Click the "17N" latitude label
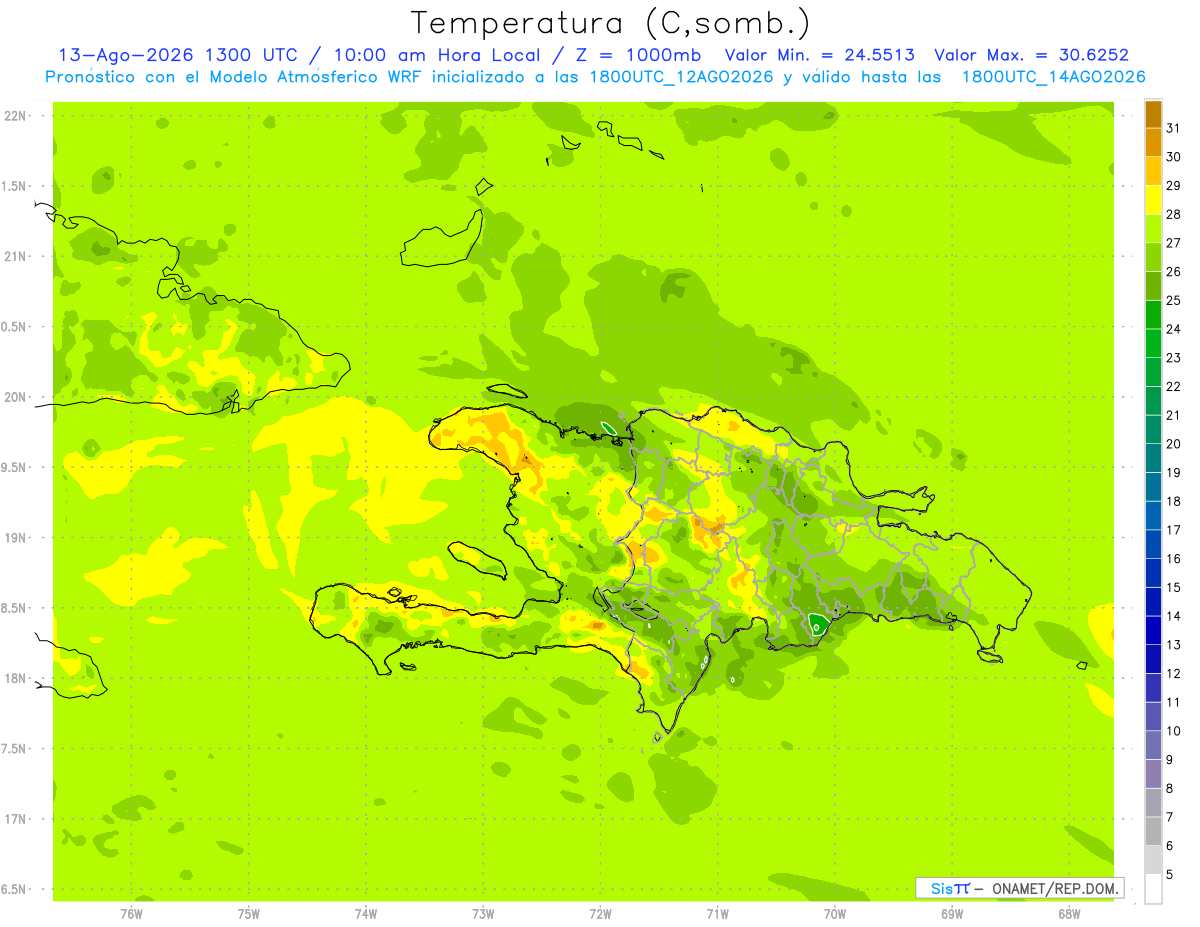Viewport: 1200px width, 927px height. point(16,819)
